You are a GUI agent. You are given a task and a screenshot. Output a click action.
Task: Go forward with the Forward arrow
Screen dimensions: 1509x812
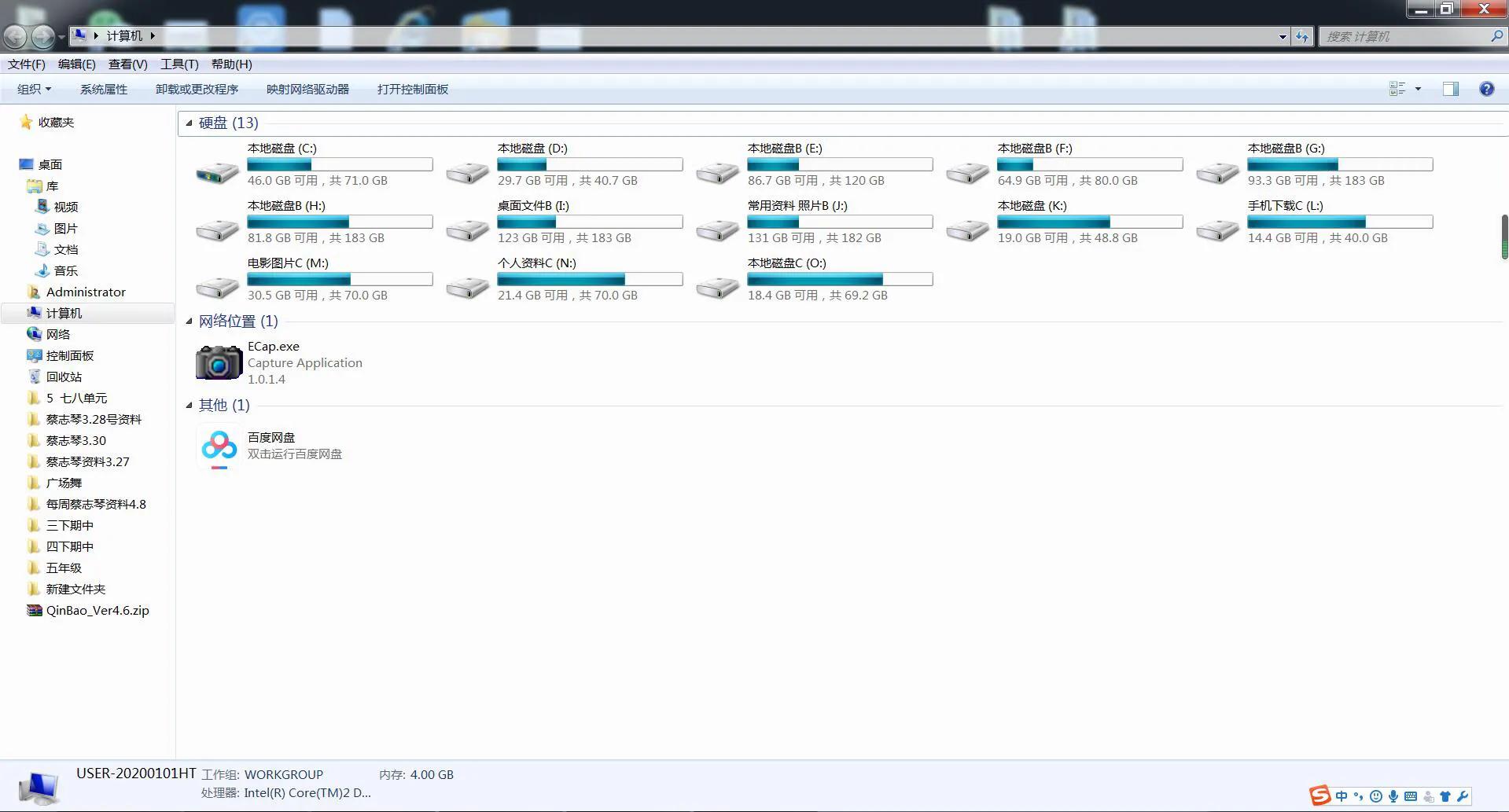pos(42,36)
